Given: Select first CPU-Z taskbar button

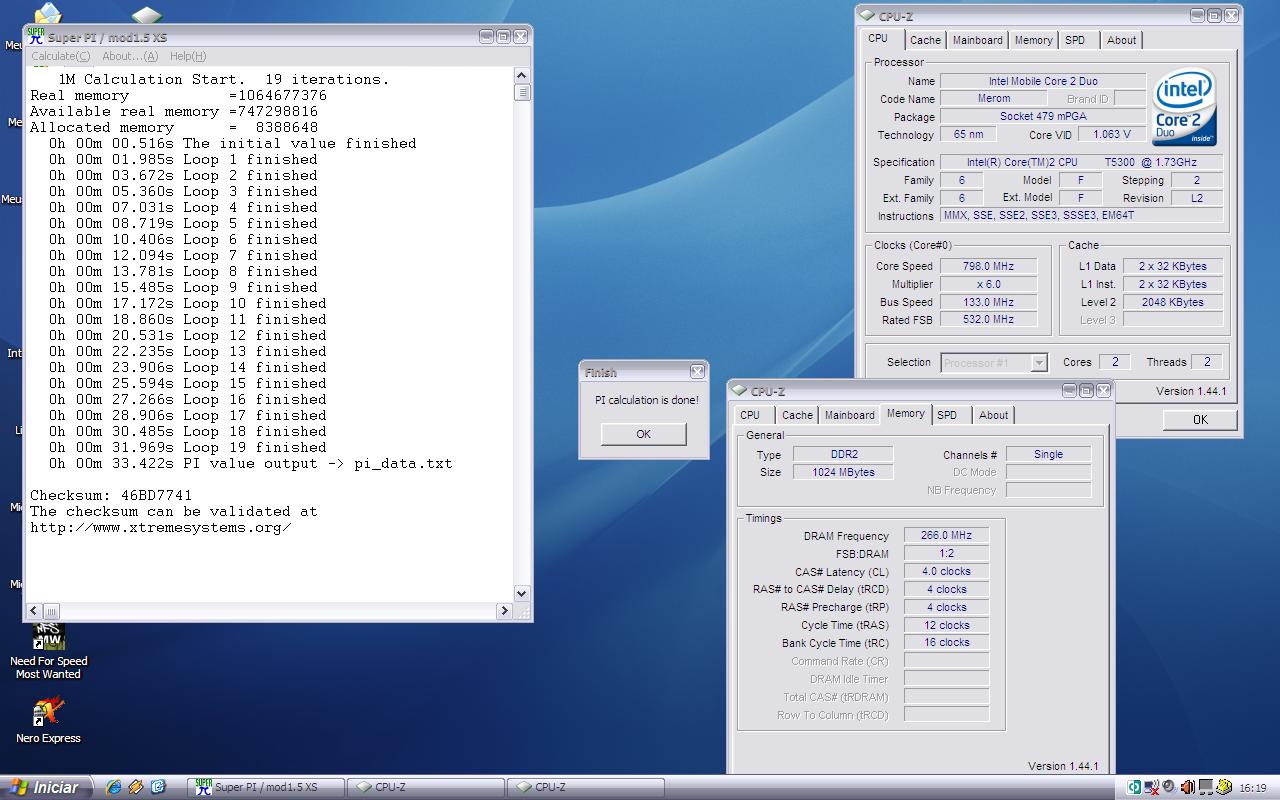Looking at the screenshot, I should (426, 787).
